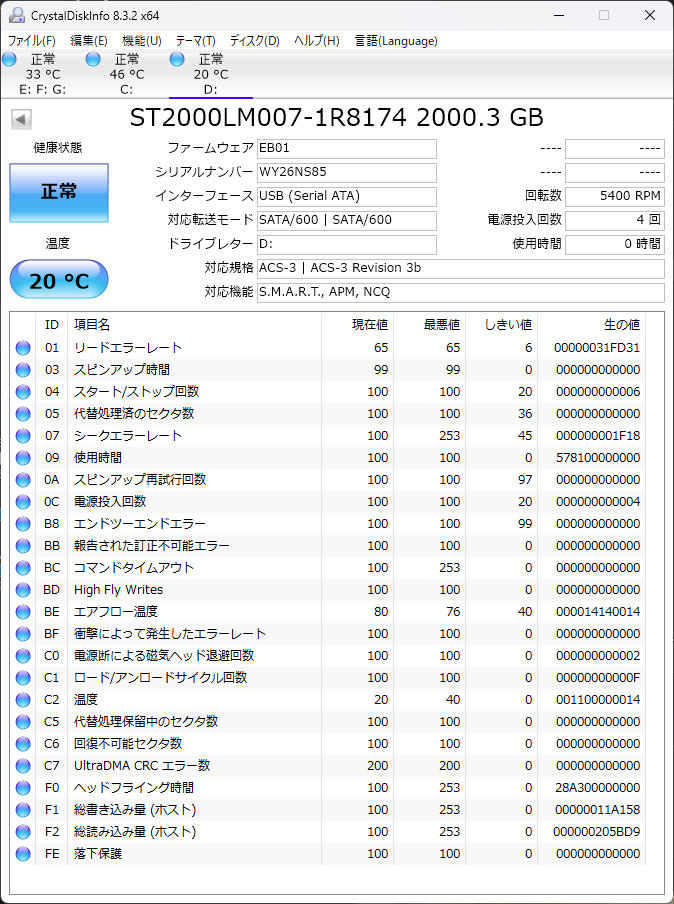
Task: Click the CrystalDiskInfo app icon in title bar
Action: coord(14,15)
